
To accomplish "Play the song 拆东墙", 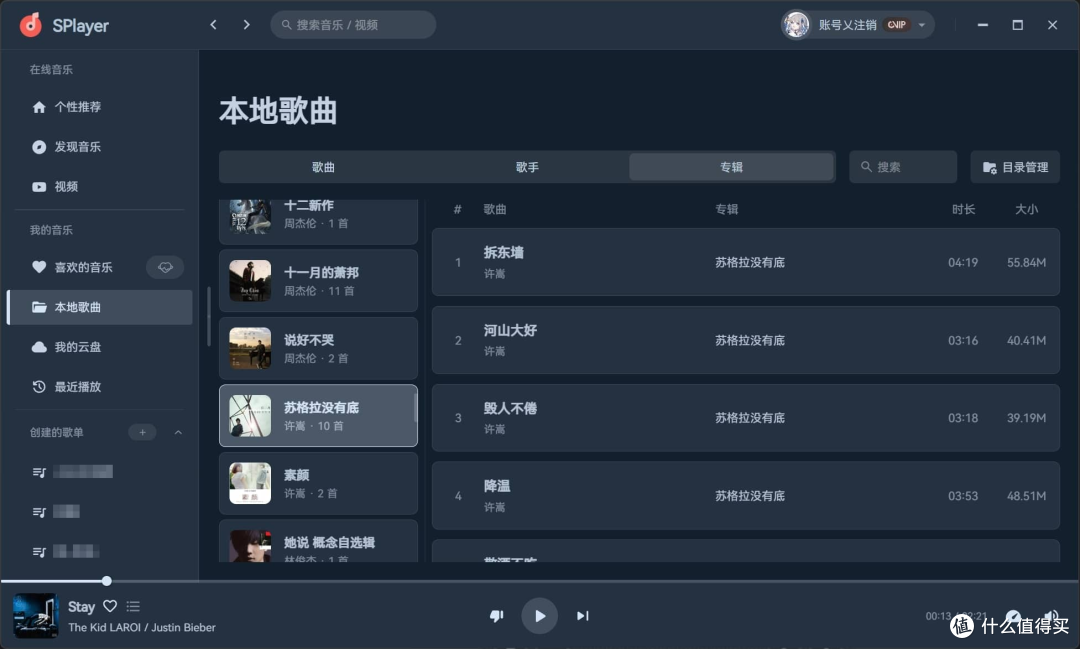I will click(745, 262).
